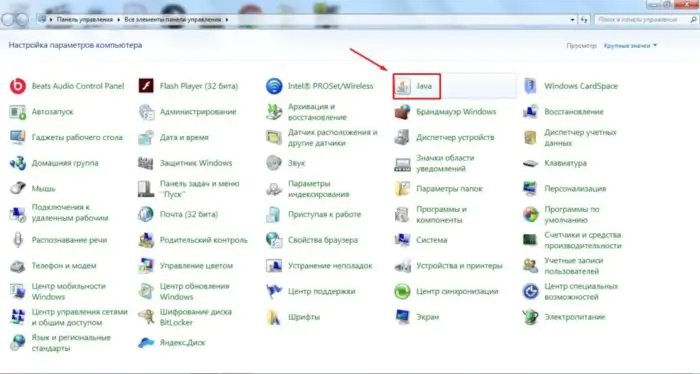
Task: Open Клавиатура icon
Action: point(530,163)
